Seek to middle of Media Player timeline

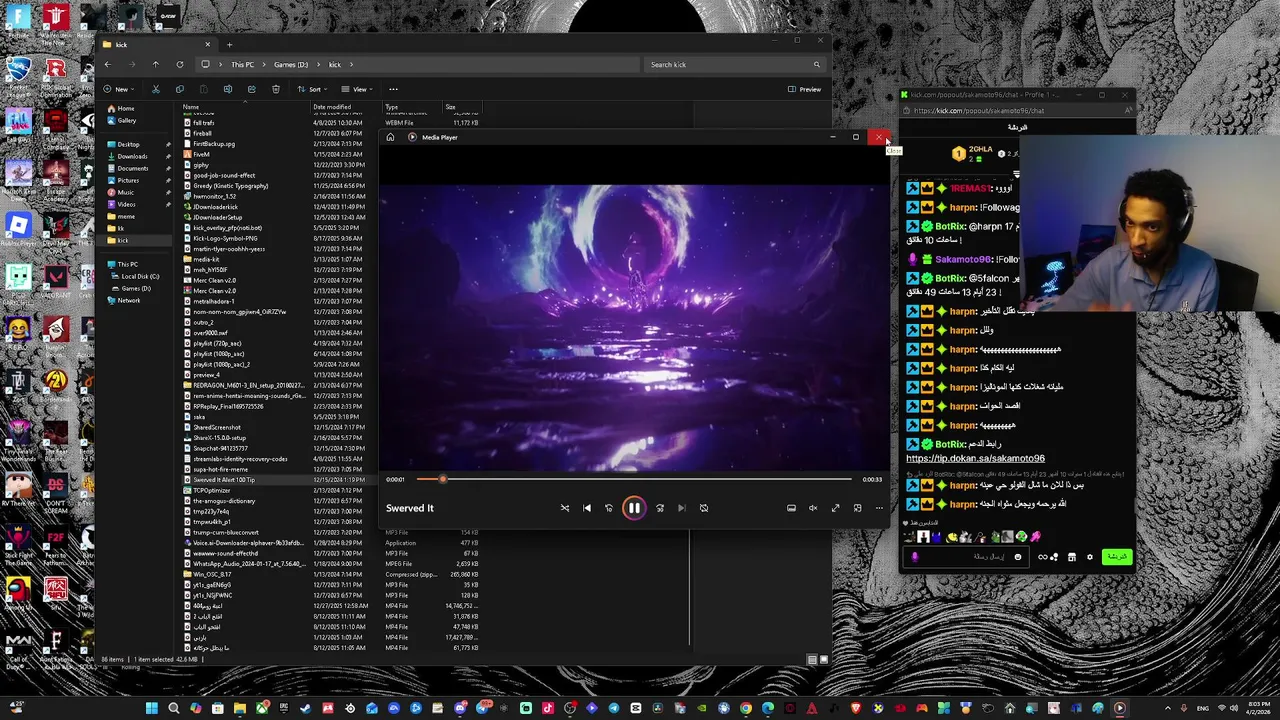[x=634, y=479]
